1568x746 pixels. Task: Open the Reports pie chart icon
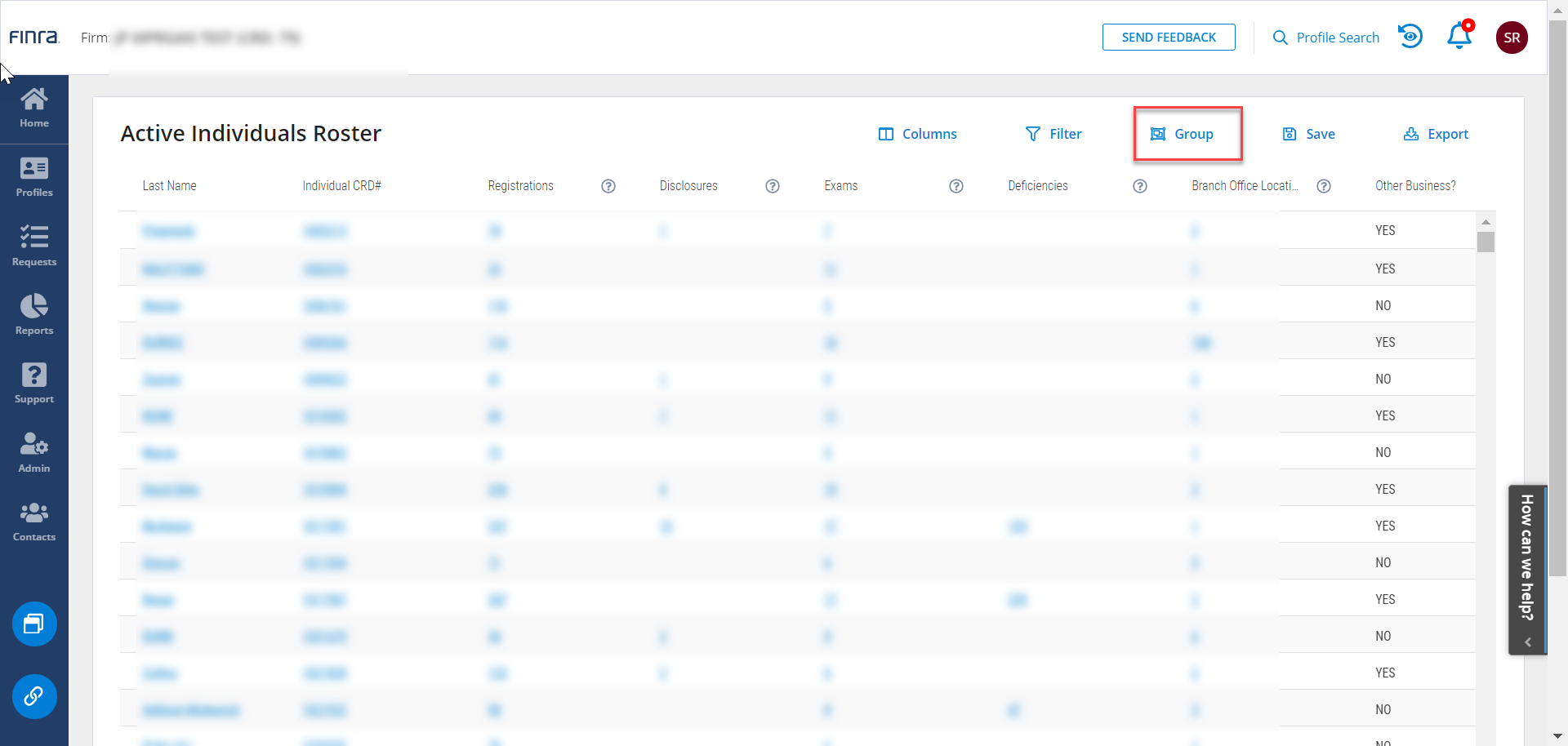tap(34, 314)
